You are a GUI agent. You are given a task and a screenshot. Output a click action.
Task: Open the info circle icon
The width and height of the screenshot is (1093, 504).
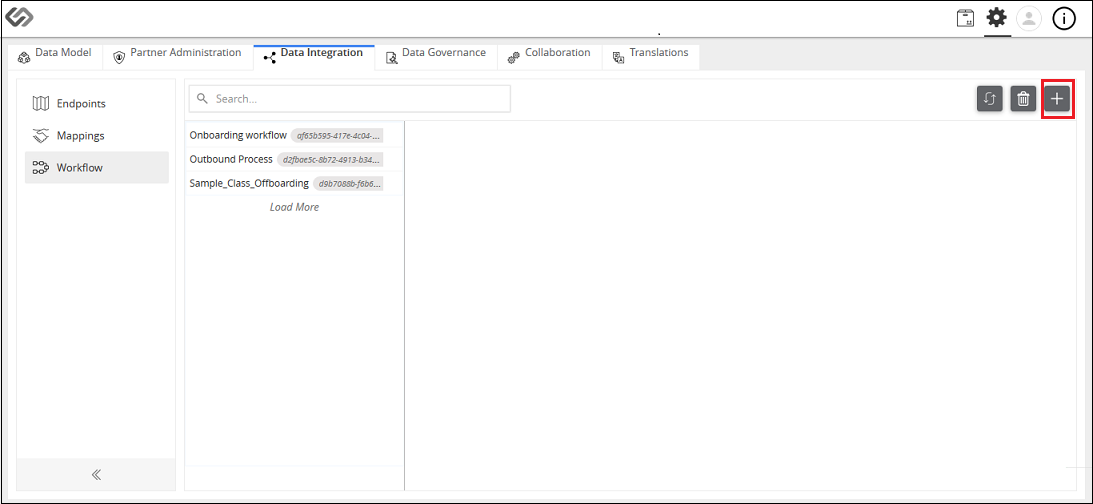[1064, 19]
